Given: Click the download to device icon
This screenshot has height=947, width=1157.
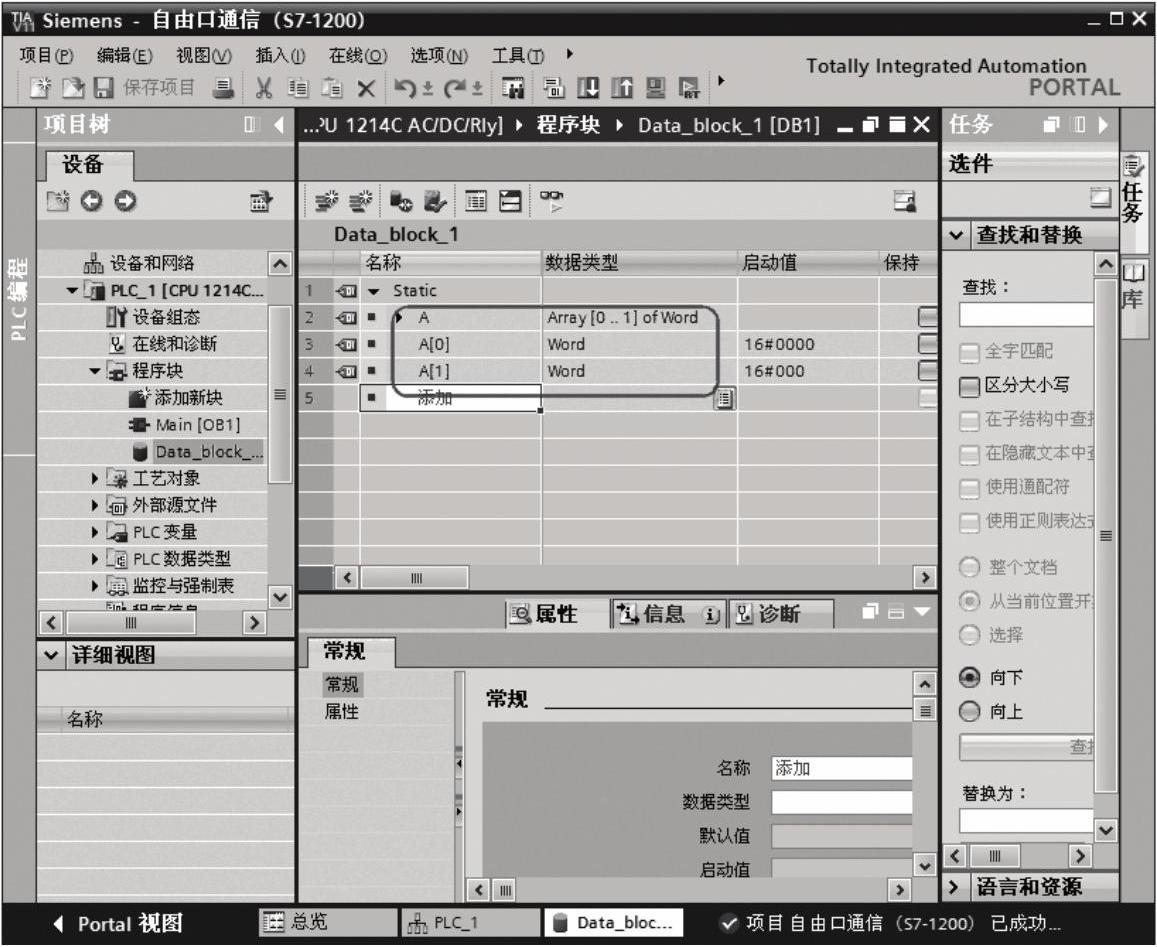Looking at the screenshot, I should 588,89.
